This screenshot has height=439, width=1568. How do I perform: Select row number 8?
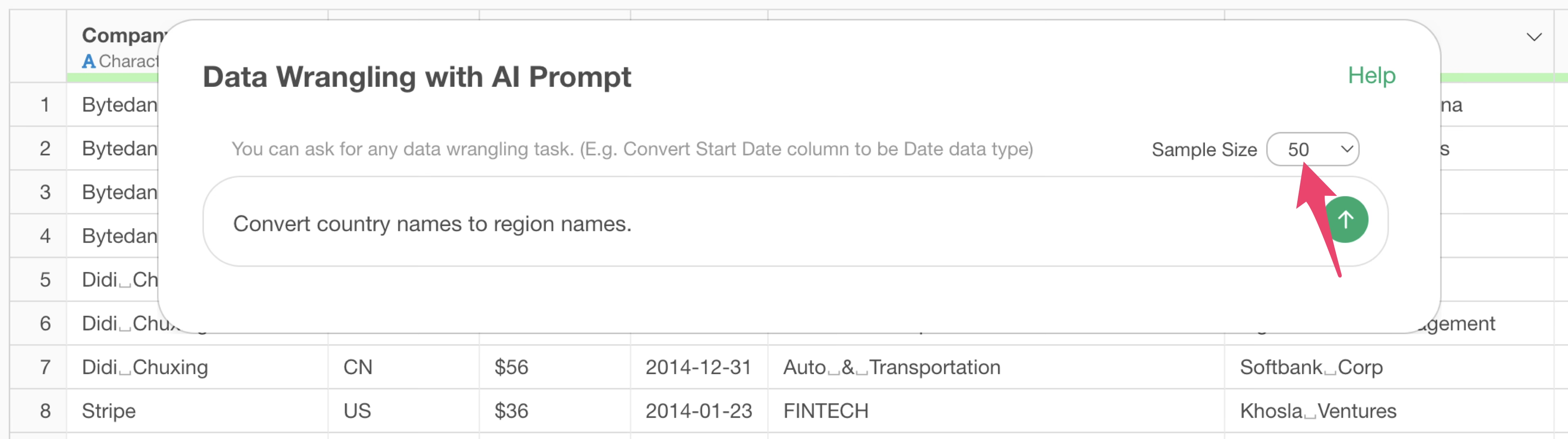coord(45,412)
